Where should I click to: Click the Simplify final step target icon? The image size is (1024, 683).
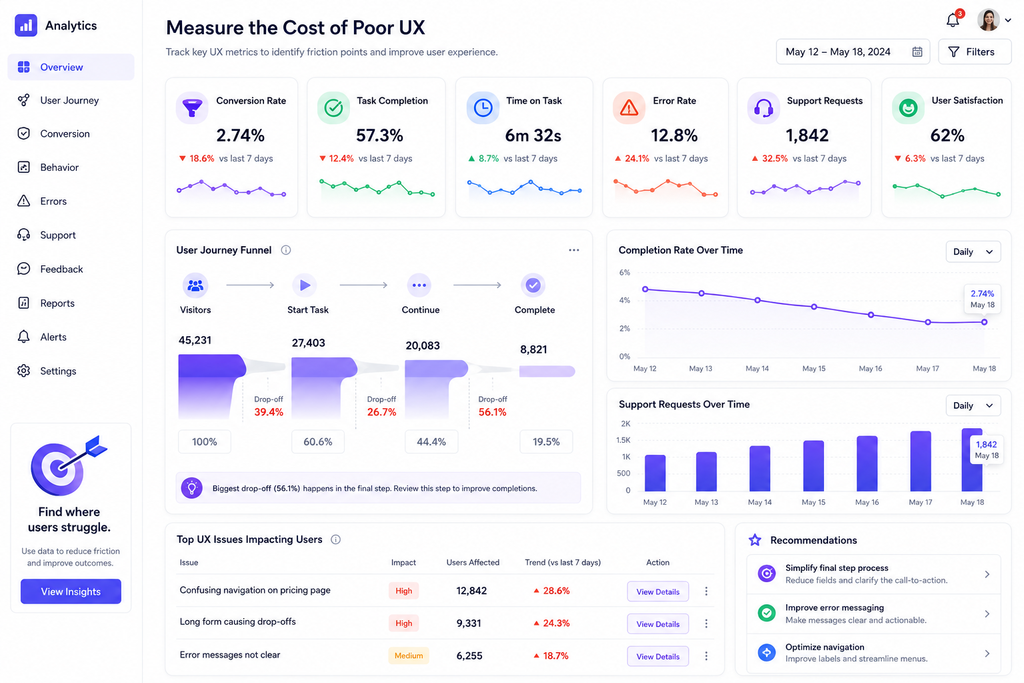[767, 574]
